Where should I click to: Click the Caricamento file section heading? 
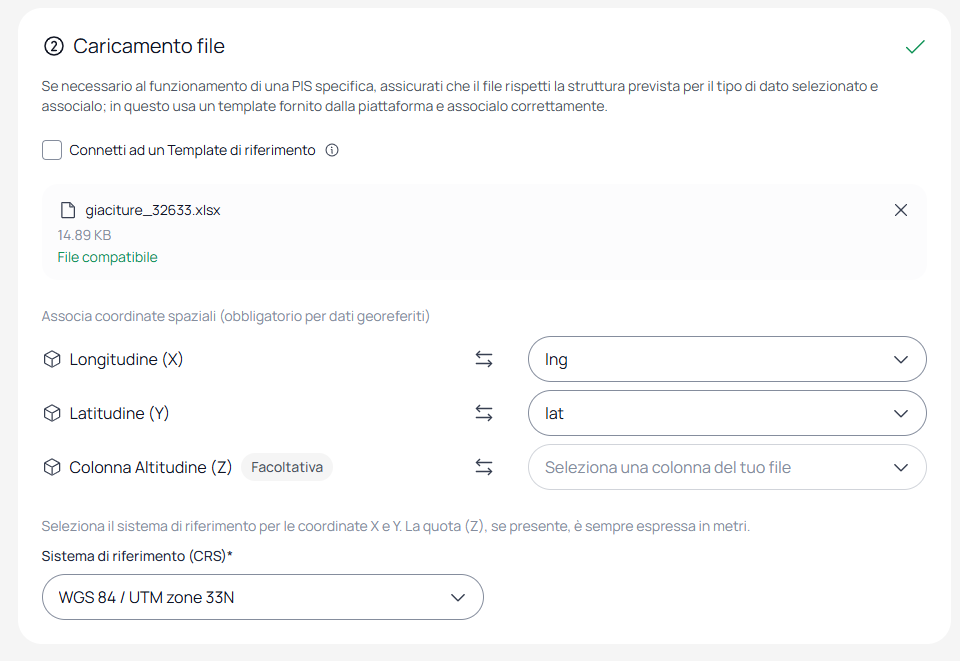149,46
